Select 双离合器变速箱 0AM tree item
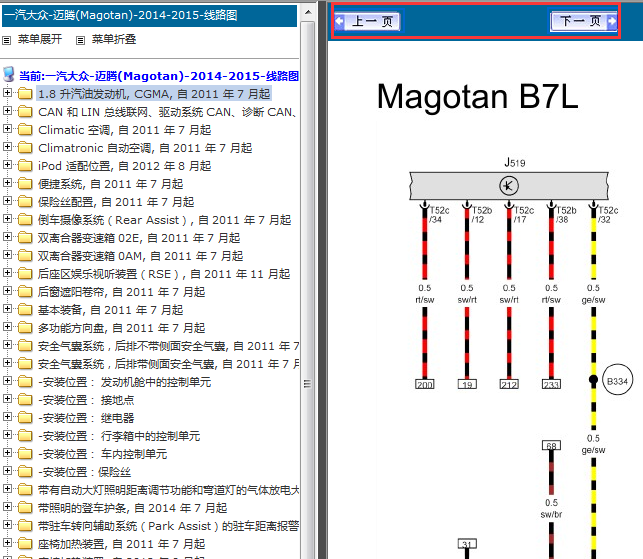Image resolution: width=643 pixels, height=559 pixels. point(141,256)
